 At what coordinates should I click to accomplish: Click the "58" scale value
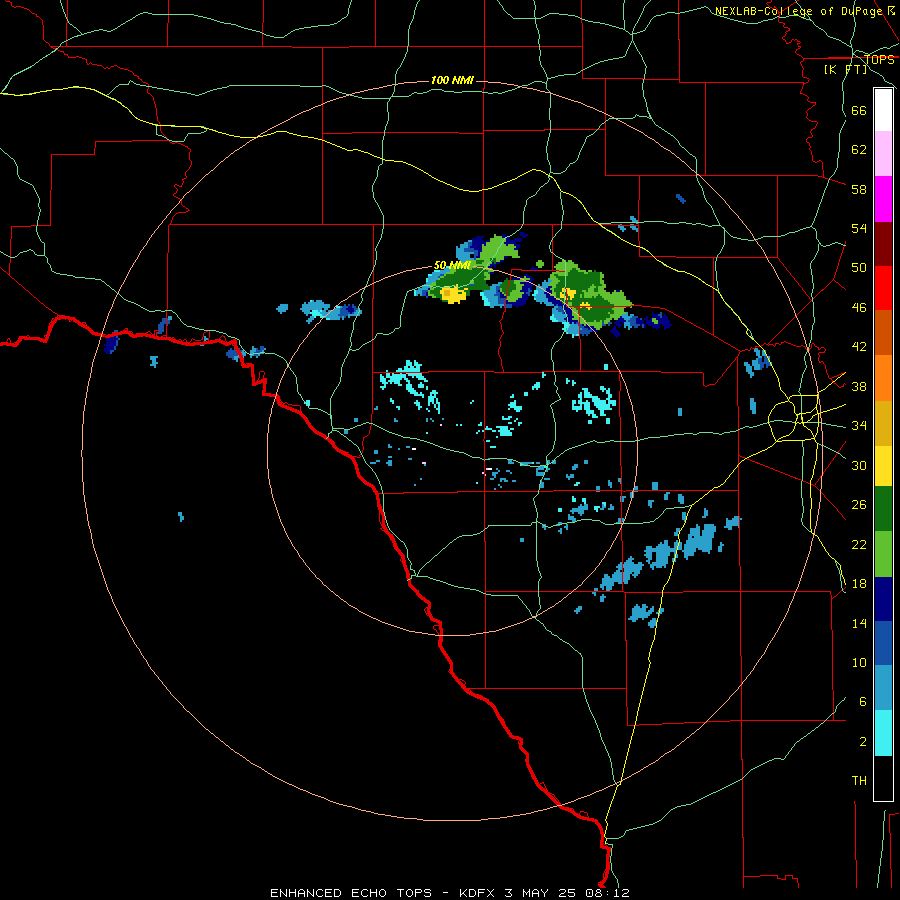point(859,189)
